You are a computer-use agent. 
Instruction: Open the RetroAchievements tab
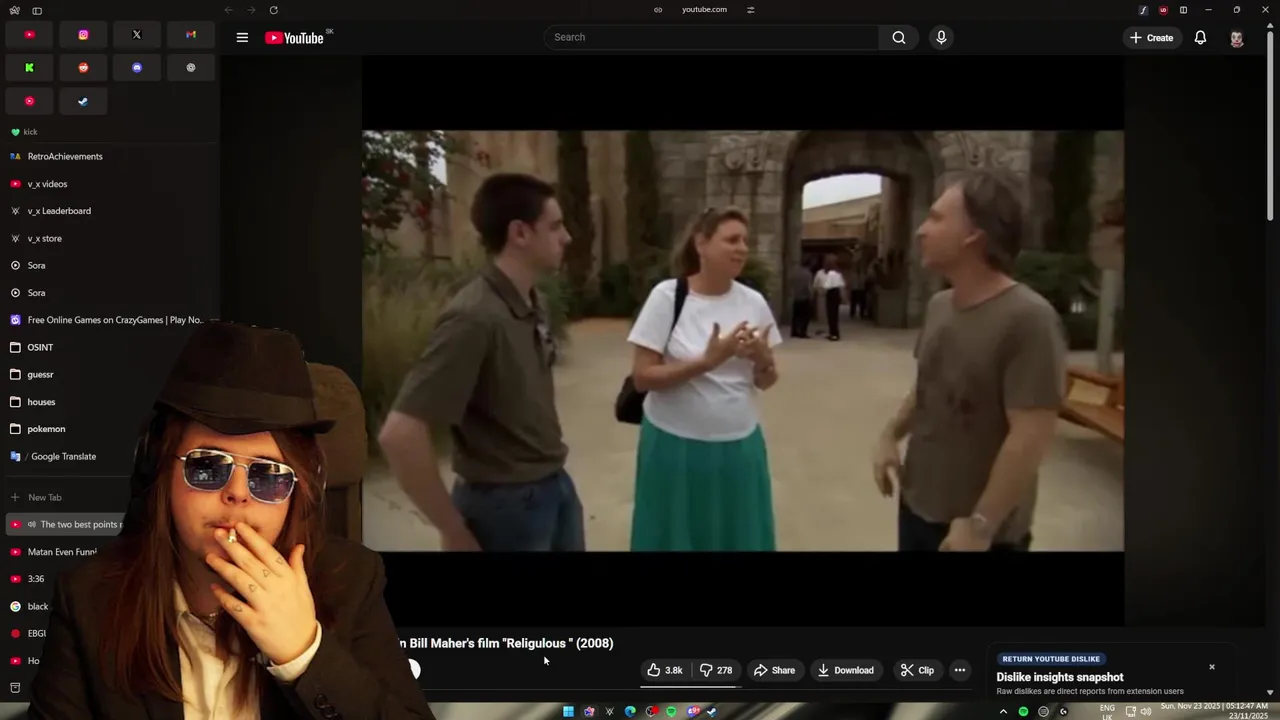pos(110,156)
